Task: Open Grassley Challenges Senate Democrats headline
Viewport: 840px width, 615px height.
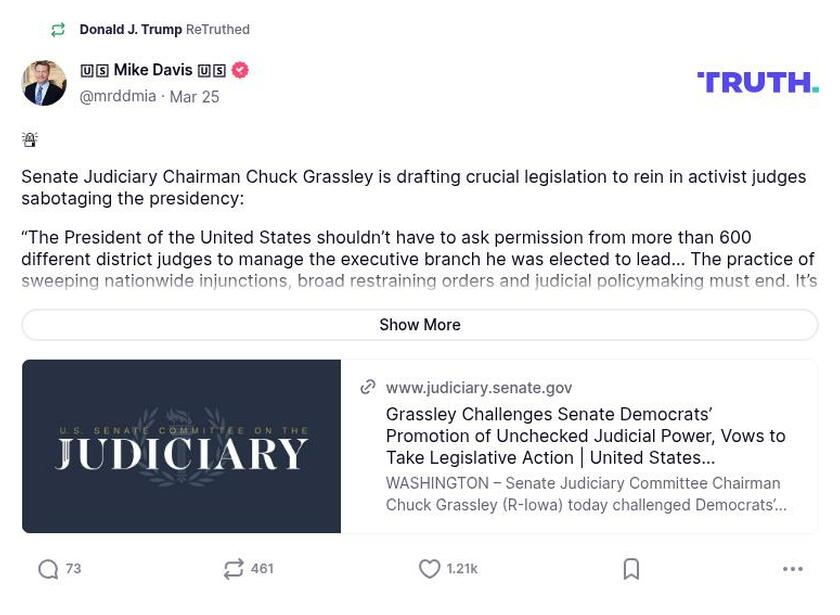Action: [x=585, y=436]
